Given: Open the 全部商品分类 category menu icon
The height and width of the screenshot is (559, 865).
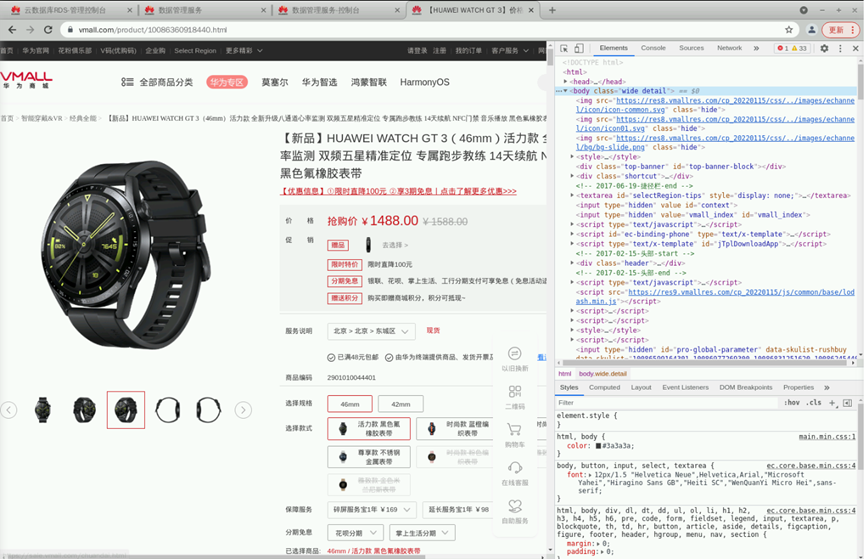Looking at the screenshot, I should [x=127, y=82].
